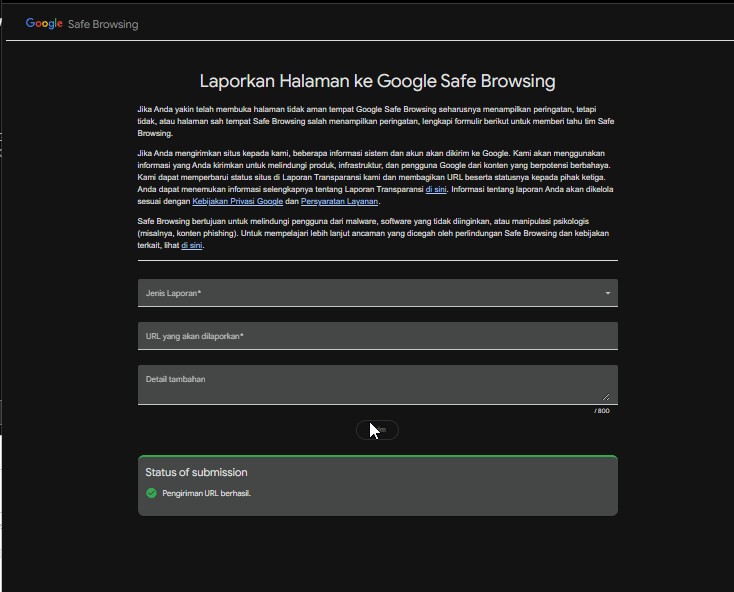
Task: Click the "Pengiriman URL berhasil." status text
Action: pos(206,493)
